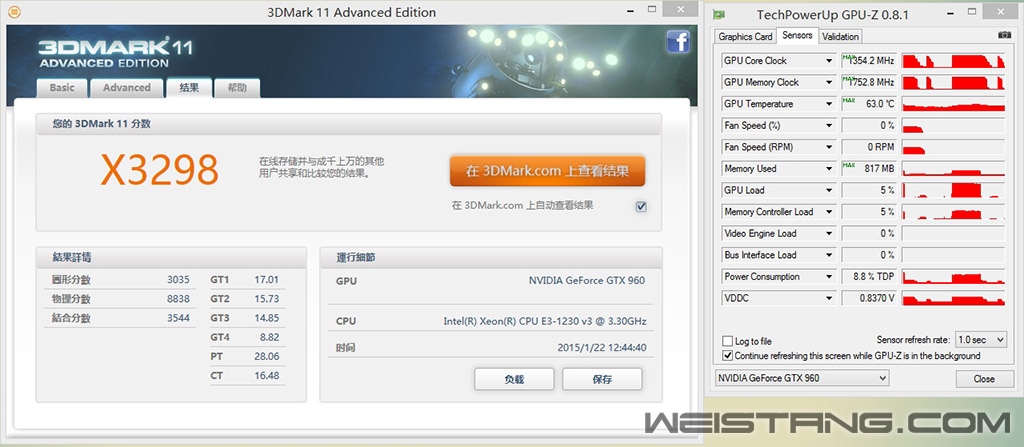
Task: Switch to the 帮助 tab
Action: click(x=237, y=88)
